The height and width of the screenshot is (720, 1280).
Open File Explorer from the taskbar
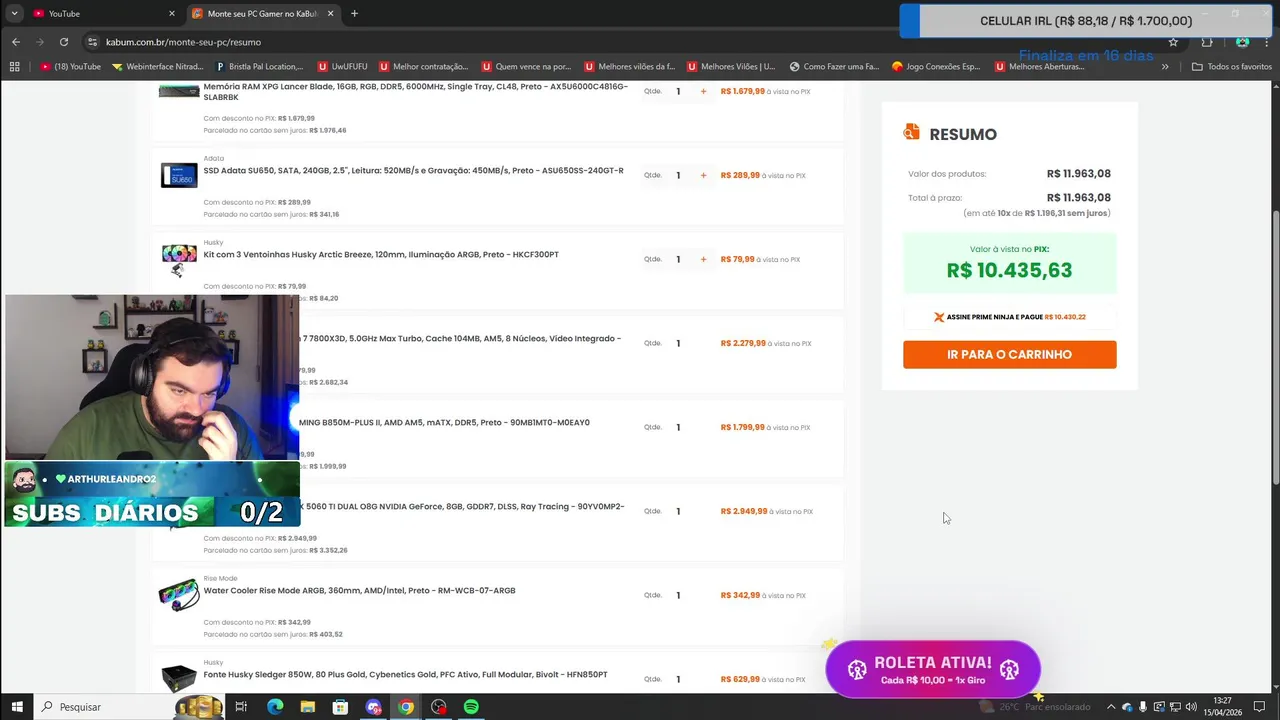[308, 707]
